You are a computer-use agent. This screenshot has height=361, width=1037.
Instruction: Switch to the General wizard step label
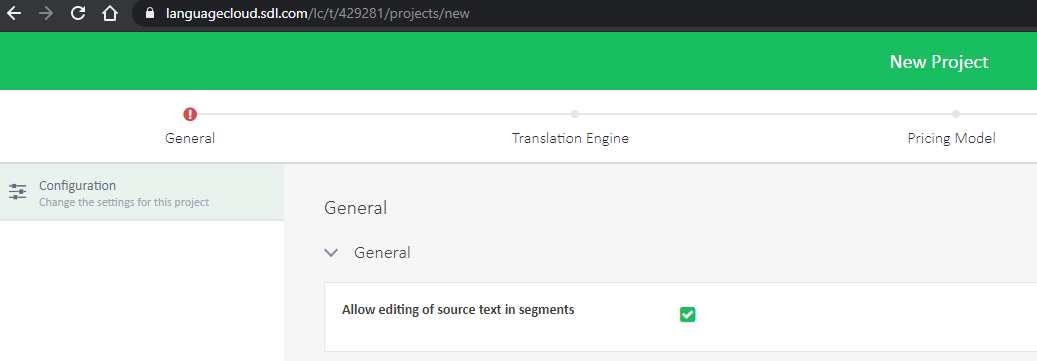[190, 138]
